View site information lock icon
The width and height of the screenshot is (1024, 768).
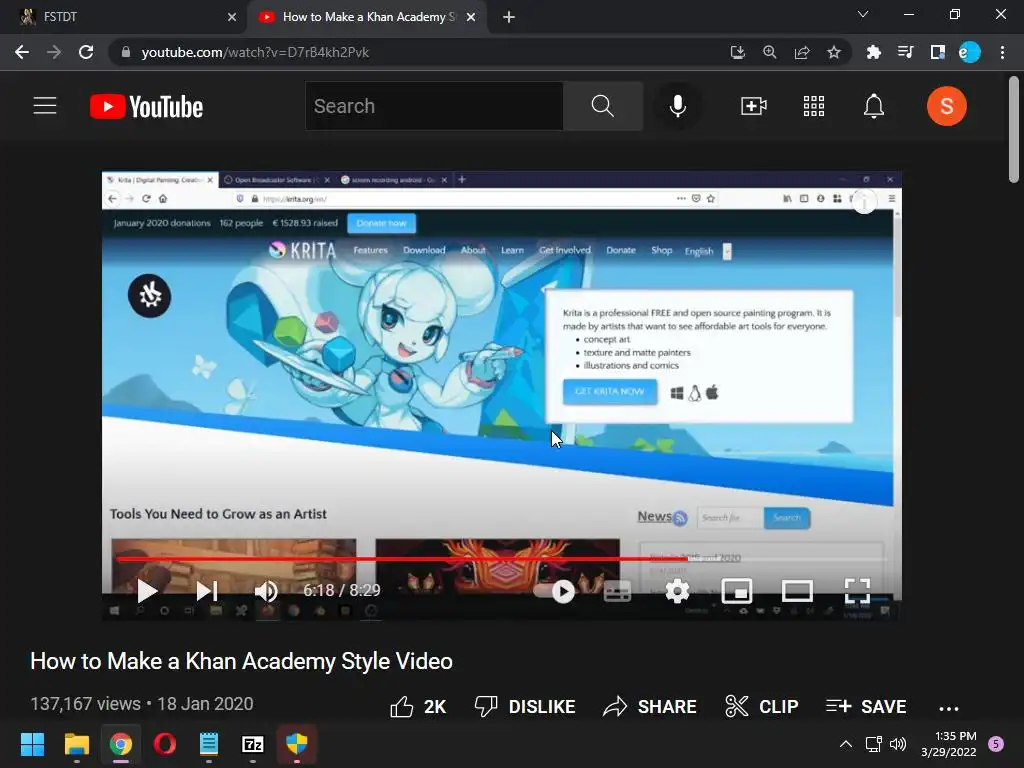[x=126, y=52]
